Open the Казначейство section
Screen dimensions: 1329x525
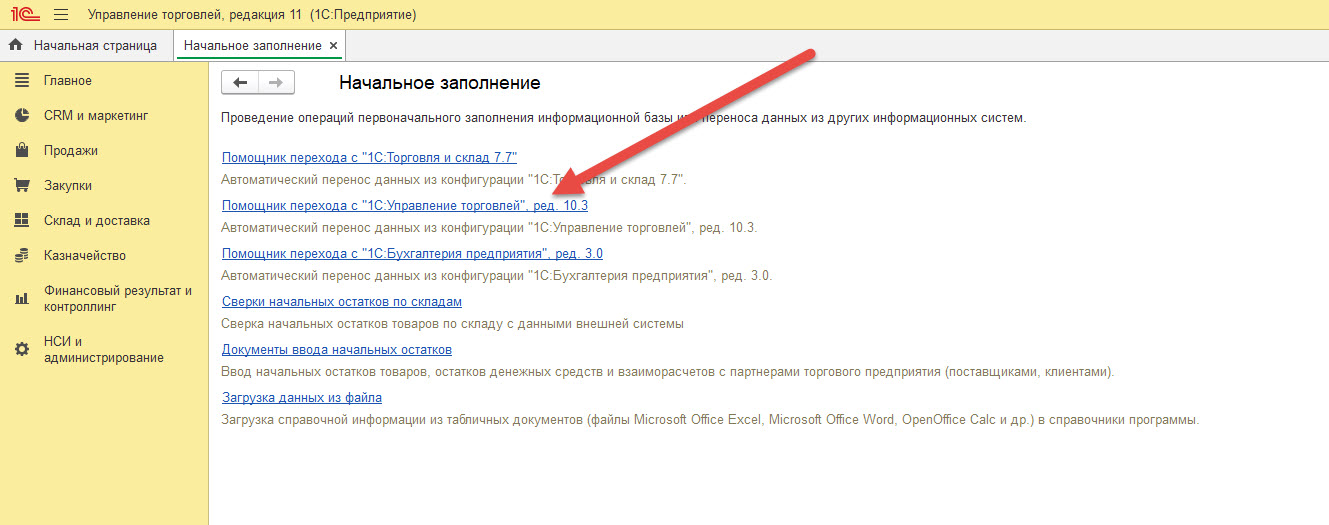click(85, 256)
